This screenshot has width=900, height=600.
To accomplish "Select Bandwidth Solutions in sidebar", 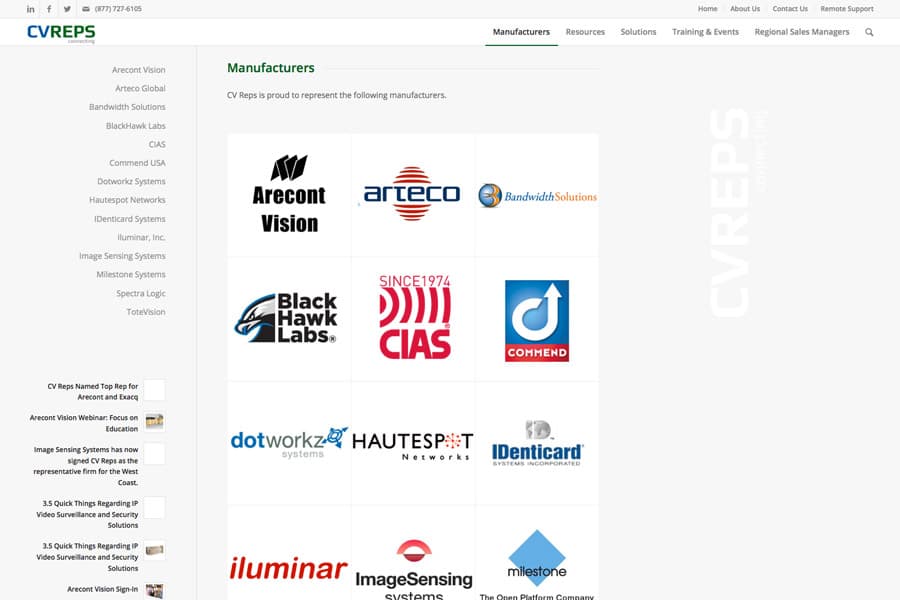I will point(127,107).
